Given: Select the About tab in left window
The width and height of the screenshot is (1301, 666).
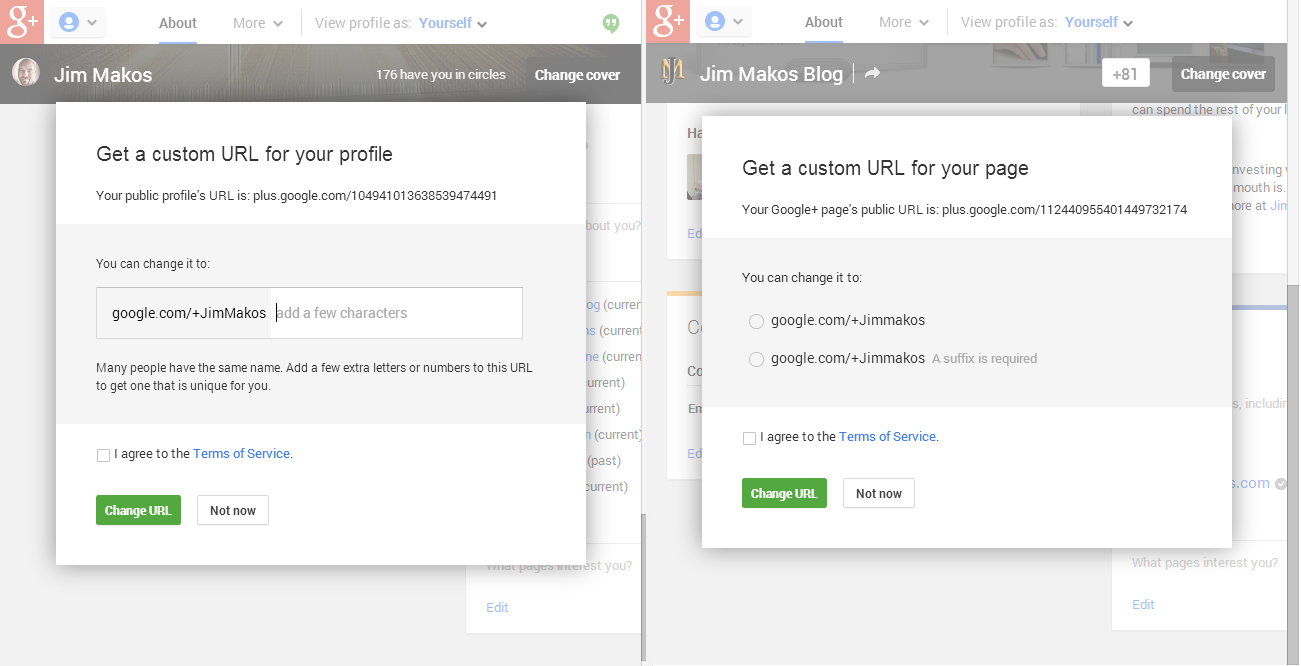Looking at the screenshot, I should 178,23.
